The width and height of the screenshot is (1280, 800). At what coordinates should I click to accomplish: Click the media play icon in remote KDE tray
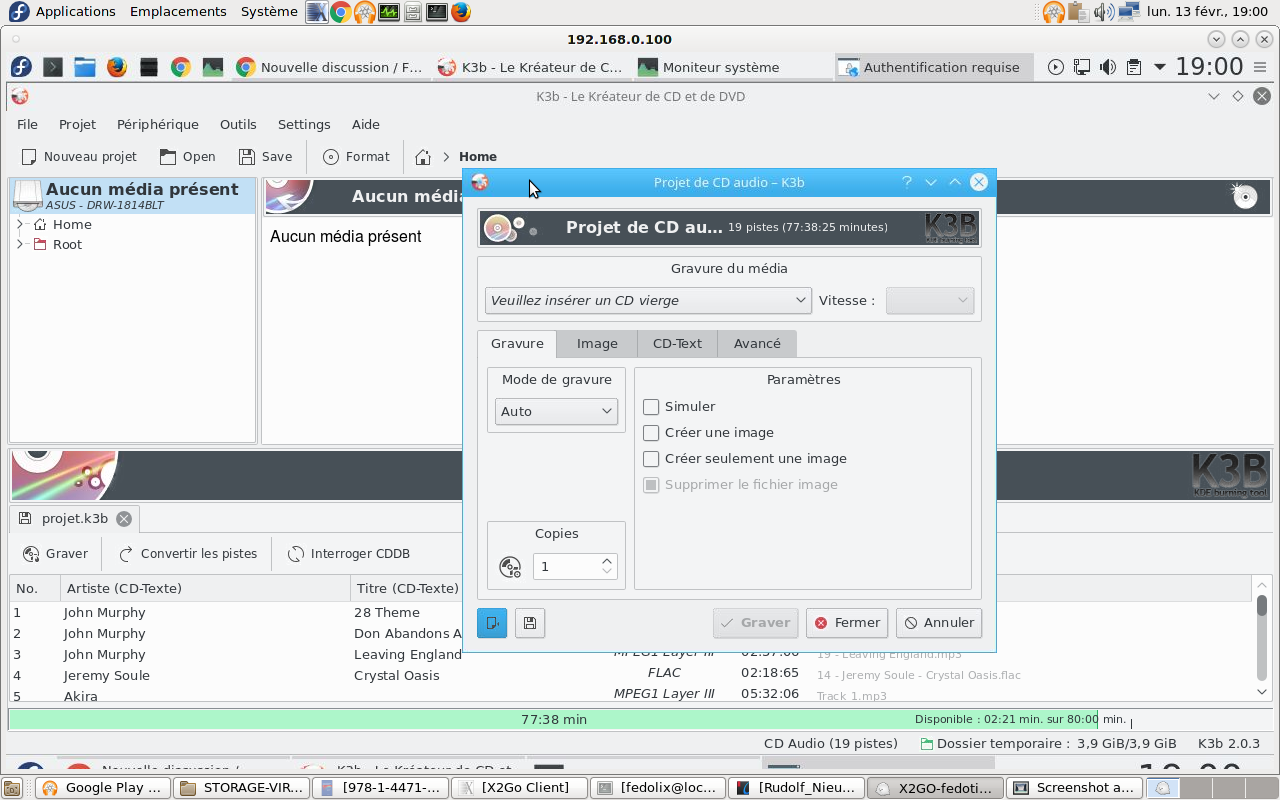(1056, 67)
